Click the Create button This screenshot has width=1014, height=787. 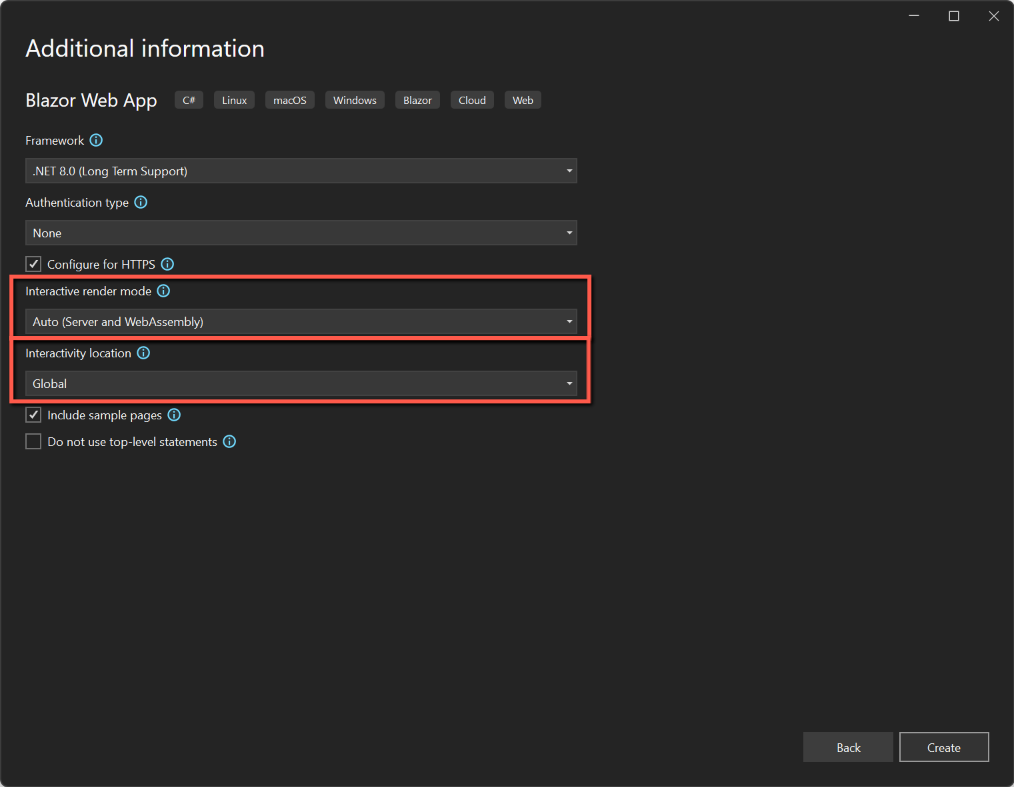pos(943,746)
